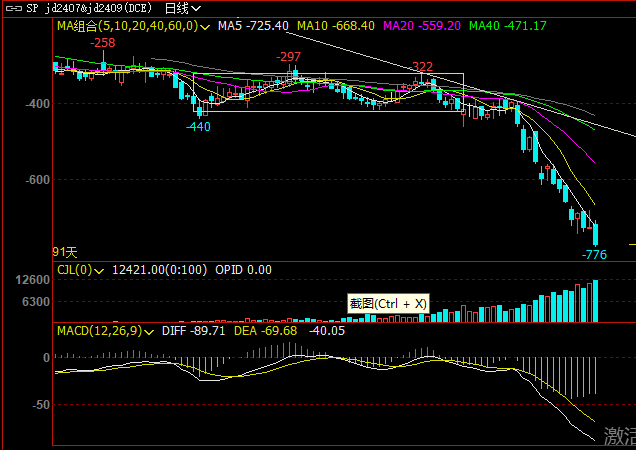
Task: Click the 91天 day count label
Action: pos(65,252)
